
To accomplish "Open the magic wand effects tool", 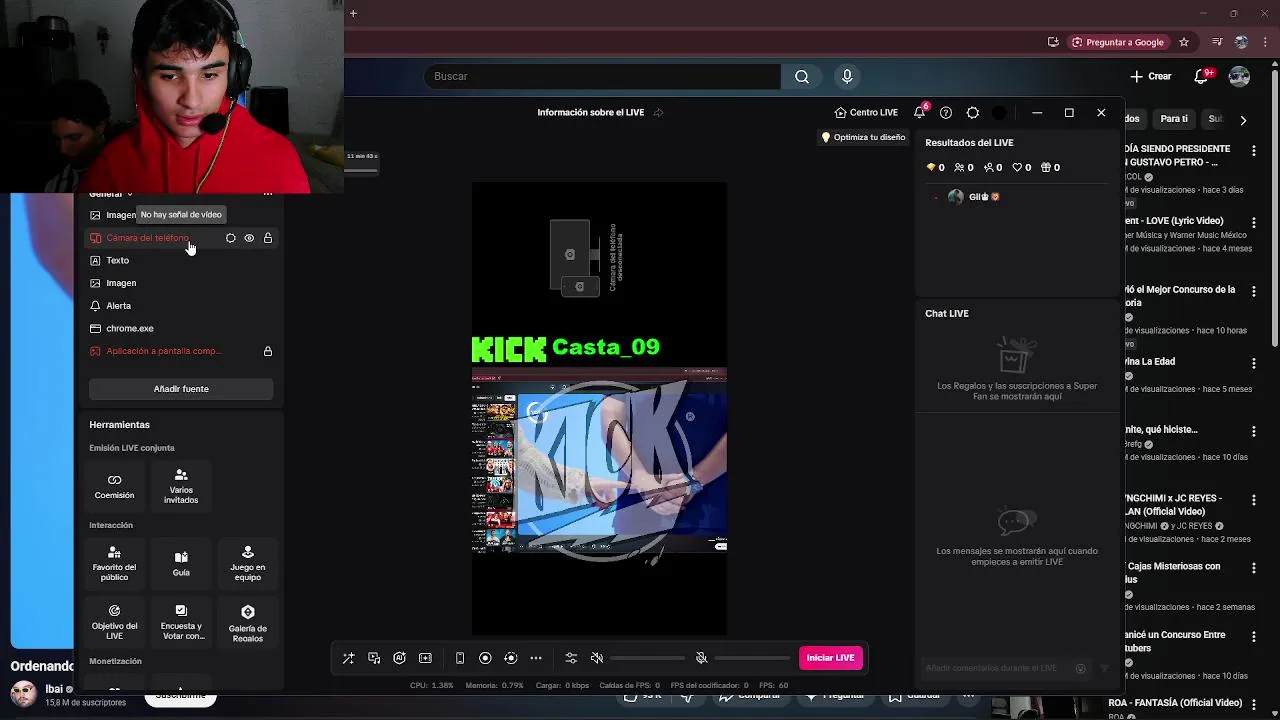I will coord(348,658).
